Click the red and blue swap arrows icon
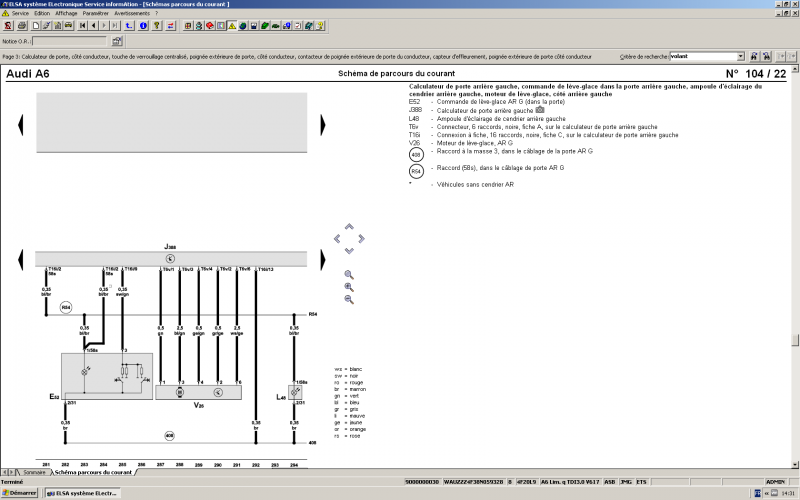The width and height of the screenshot is (800, 500). pyautogui.click(x=171, y=26)
